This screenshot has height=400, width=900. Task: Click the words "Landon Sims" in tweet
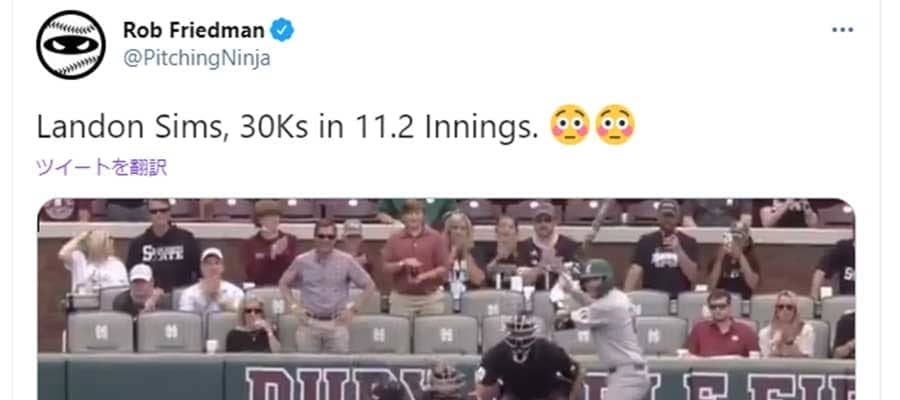[x=129, y=127]
